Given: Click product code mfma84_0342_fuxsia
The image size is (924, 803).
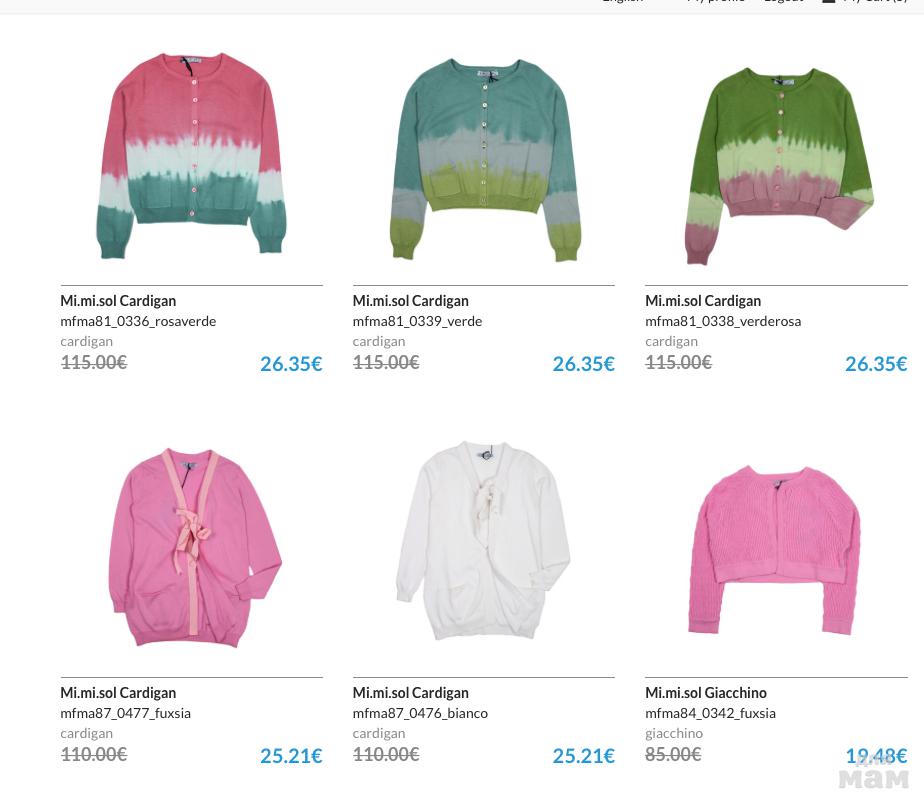Looking at the screenshot, I should coord(710,713).
